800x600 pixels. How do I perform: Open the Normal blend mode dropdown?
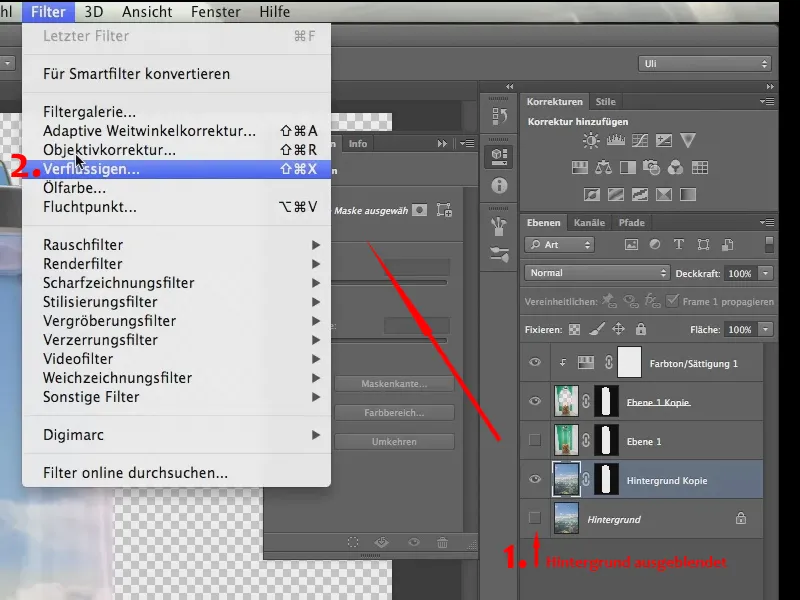[596, 273]
